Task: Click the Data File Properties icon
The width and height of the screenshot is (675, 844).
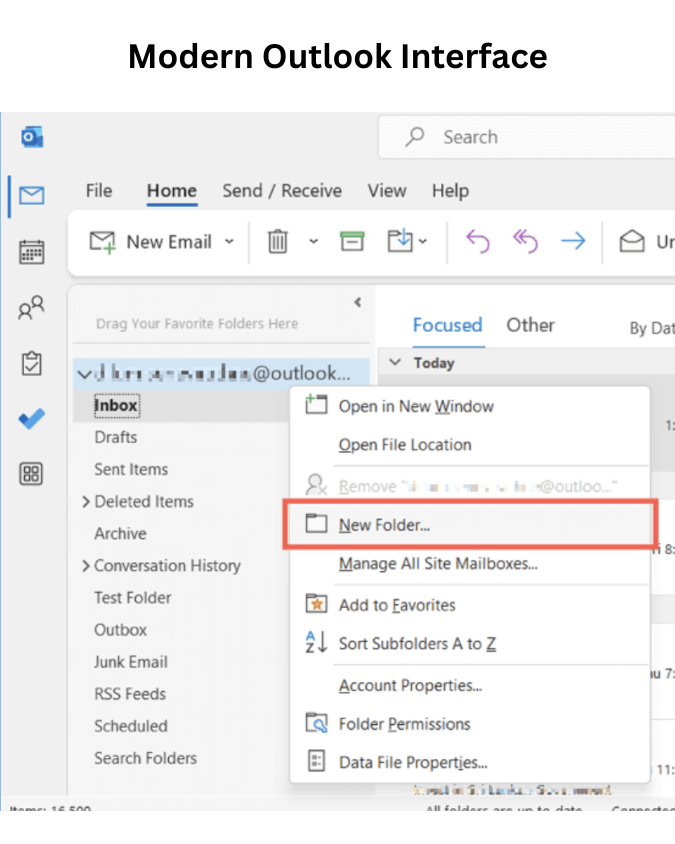Action: (x=317, y=761)
